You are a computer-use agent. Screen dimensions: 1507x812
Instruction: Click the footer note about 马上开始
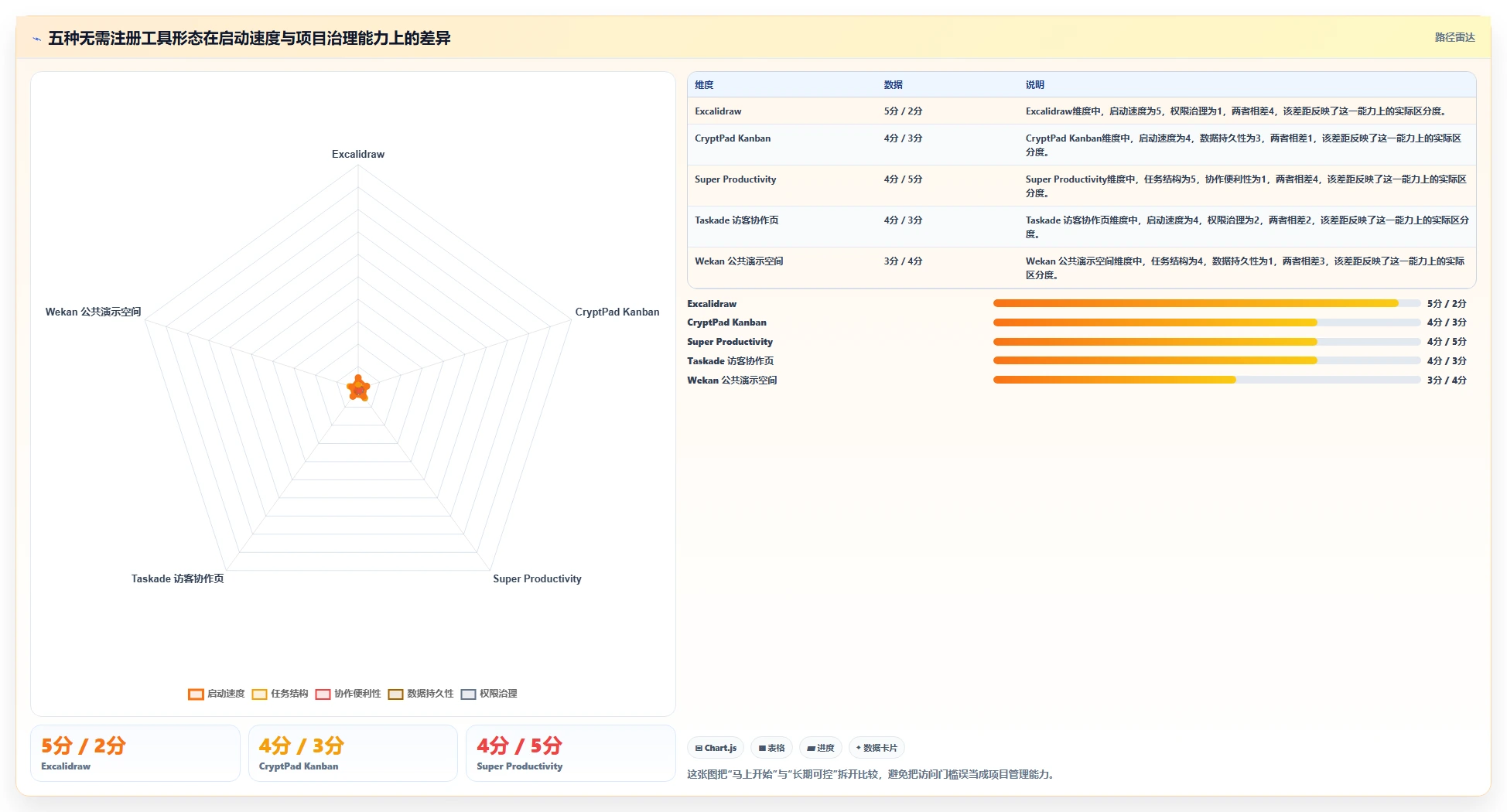tap(870, 774)
